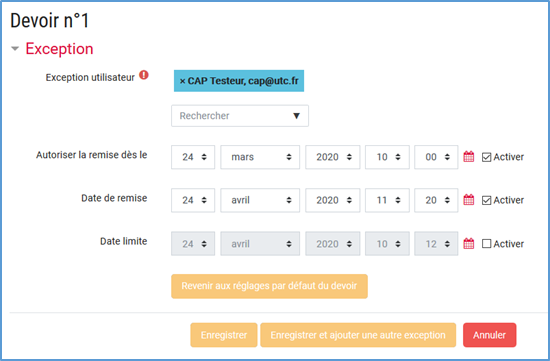
Task: Open calendar picker for Autoriser la remise
Action: click(x=469, y=156)
